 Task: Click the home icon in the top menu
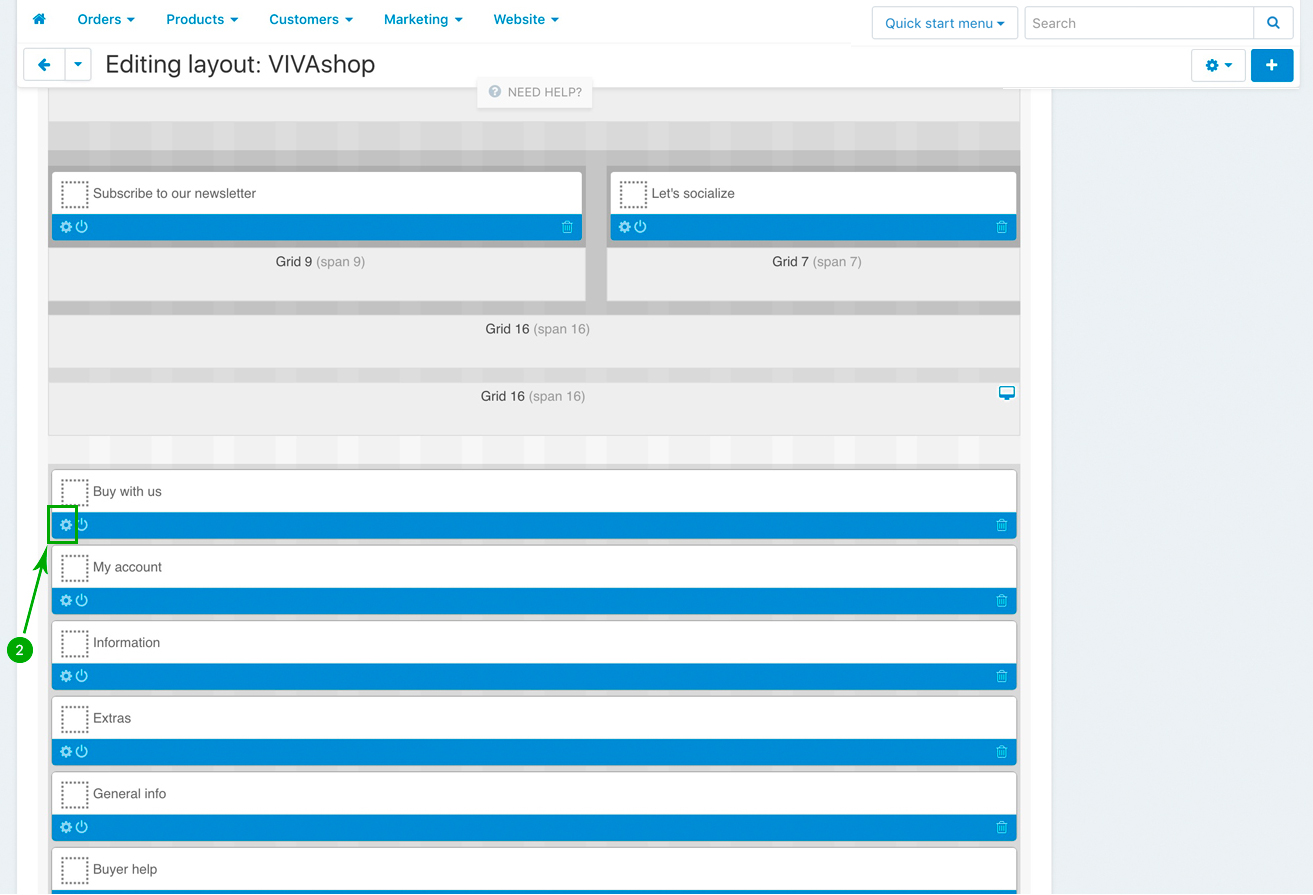click(x=39, y=19)
